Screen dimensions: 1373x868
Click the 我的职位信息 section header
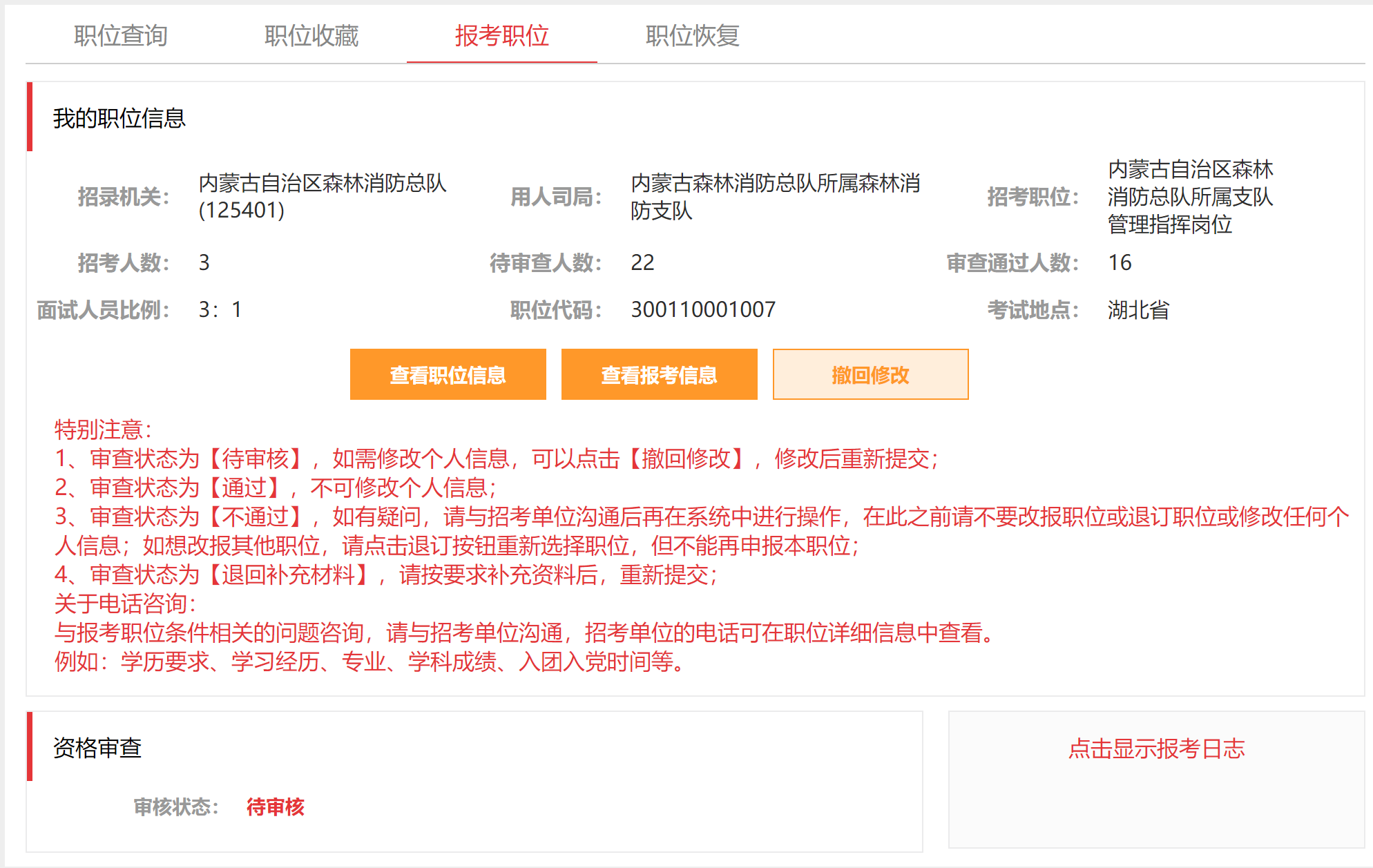[119, 118]
